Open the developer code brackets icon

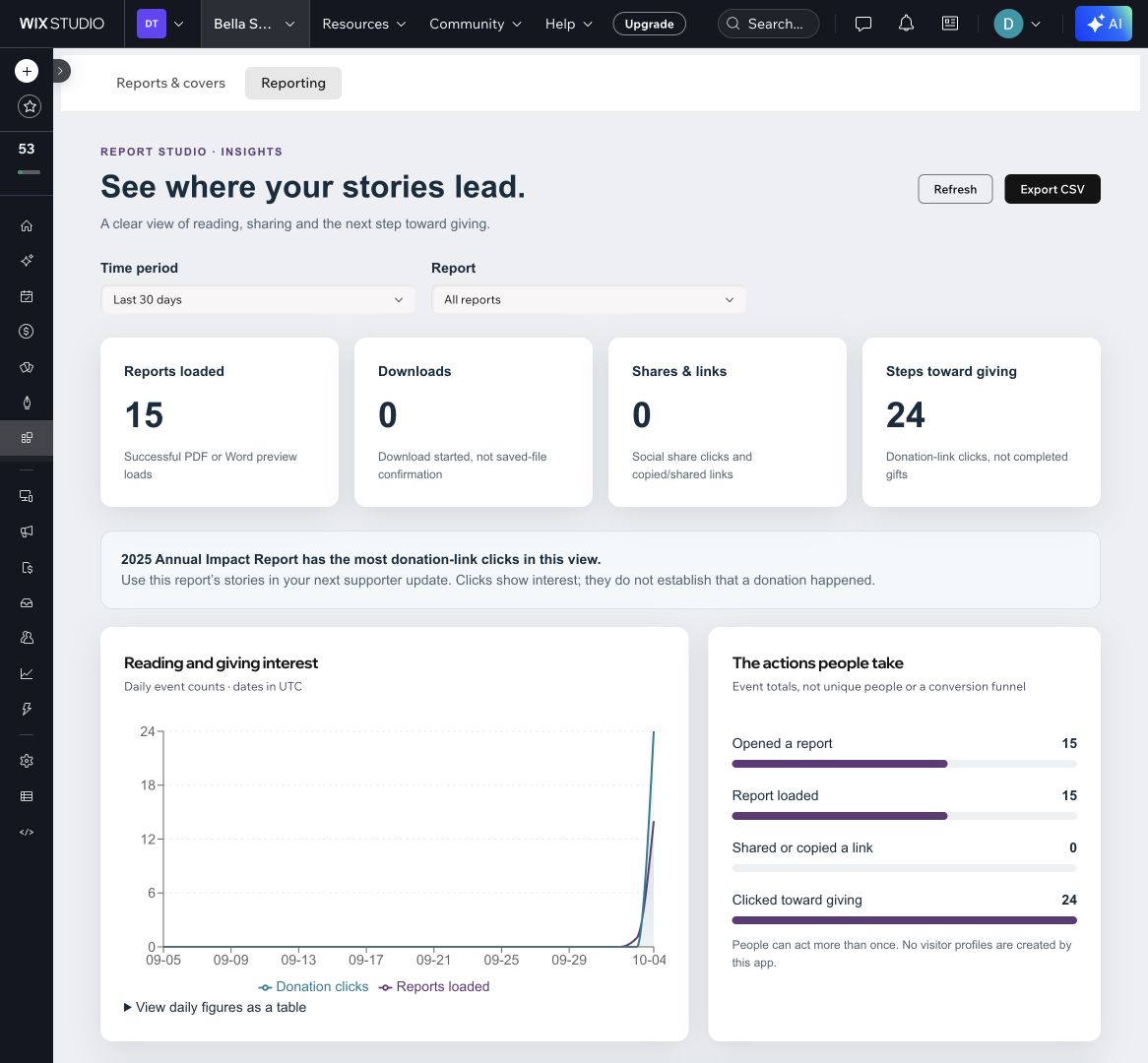[27, 832]
